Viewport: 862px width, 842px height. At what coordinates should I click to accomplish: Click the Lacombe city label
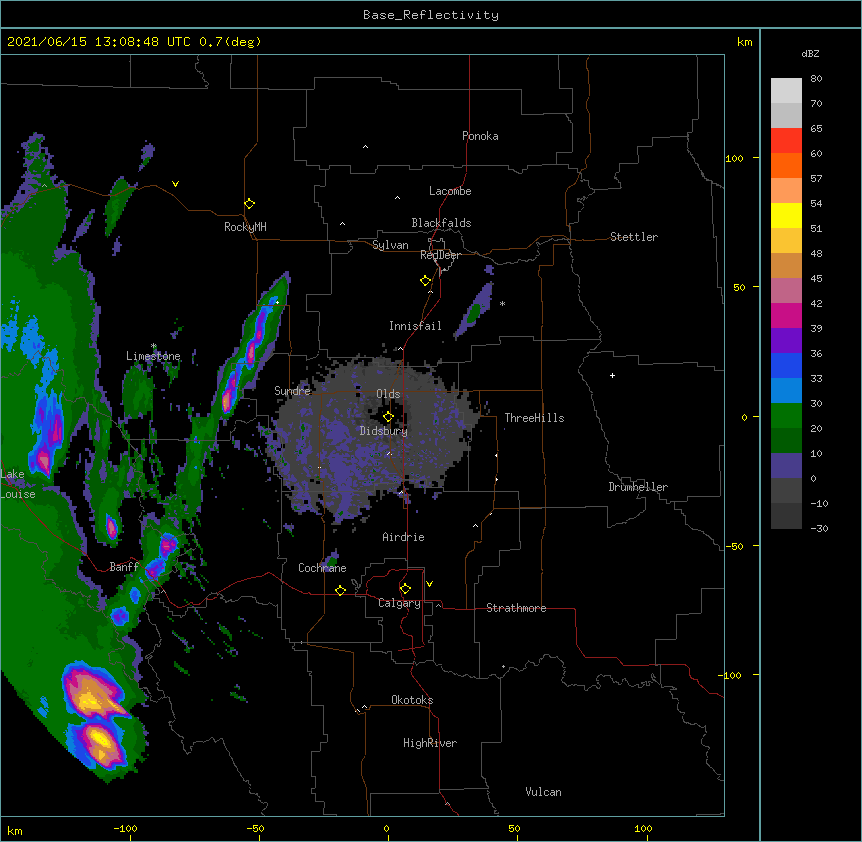(x=450, y=191)
